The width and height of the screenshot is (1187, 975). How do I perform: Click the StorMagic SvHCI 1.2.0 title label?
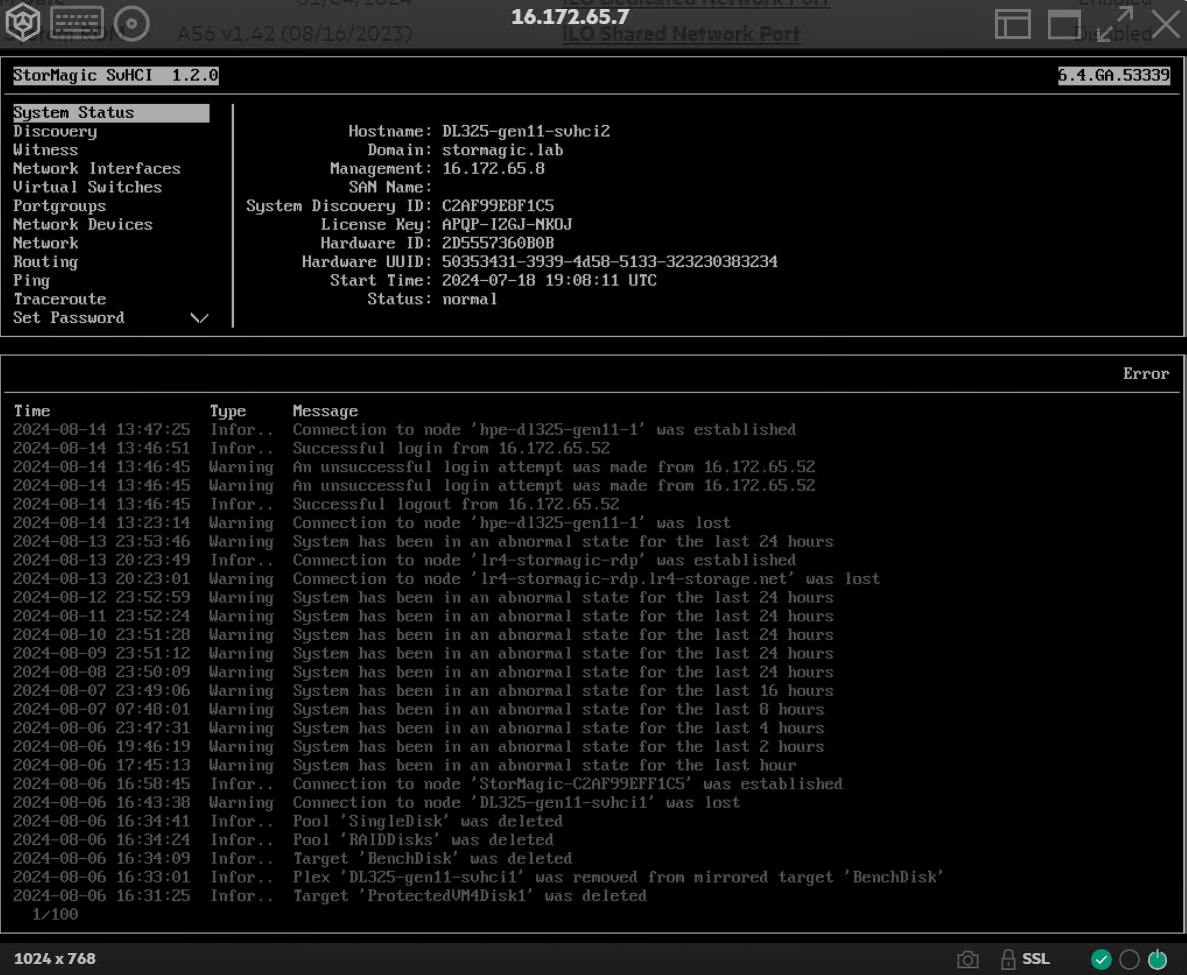tap(116, 75)
